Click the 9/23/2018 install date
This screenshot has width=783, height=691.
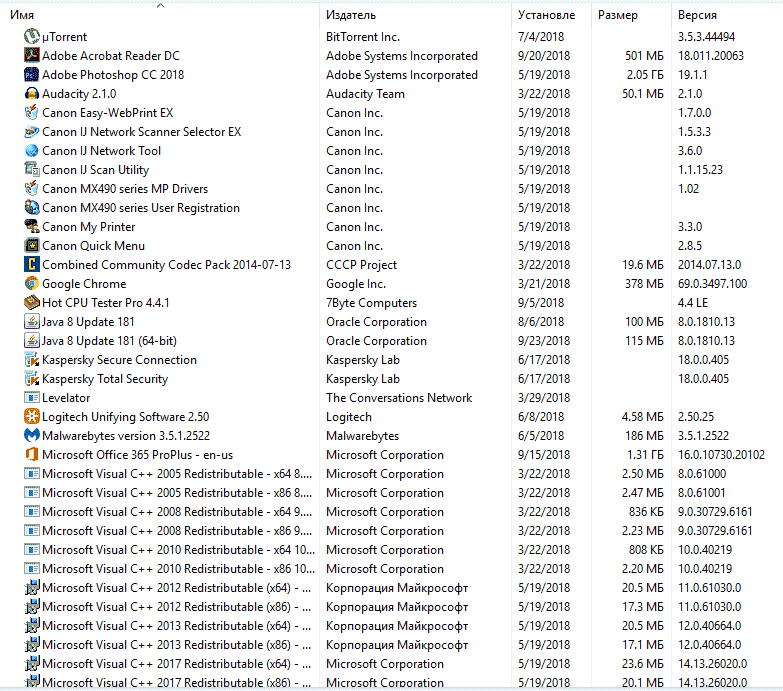(544, 341)
